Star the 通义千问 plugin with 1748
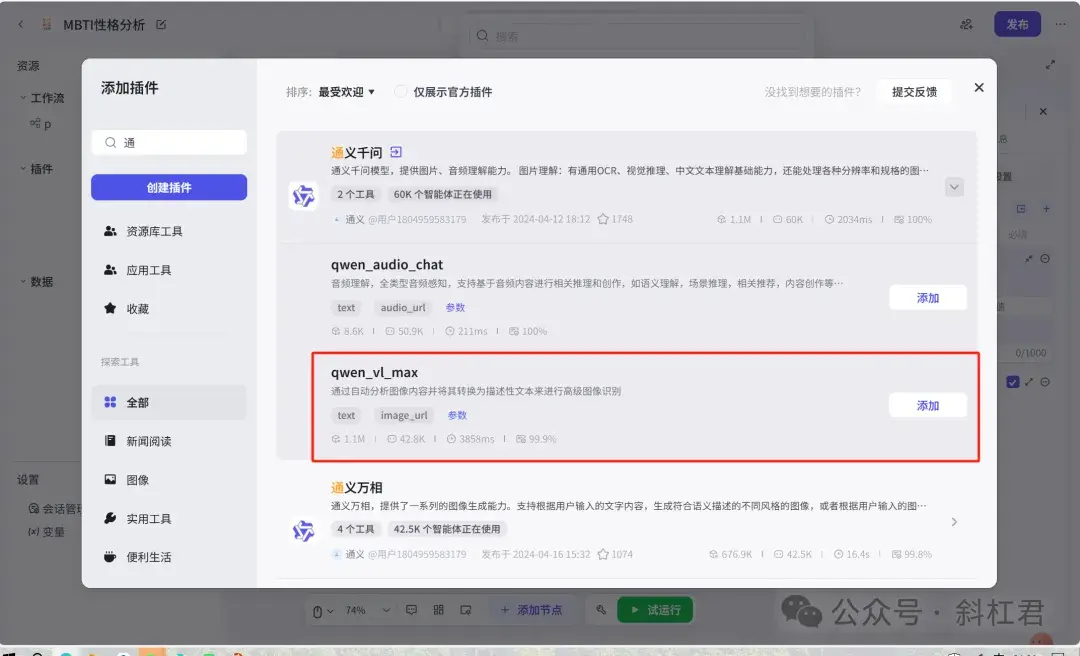The width and height of the screenshot is (1080, 656). [x=603, y=219]
